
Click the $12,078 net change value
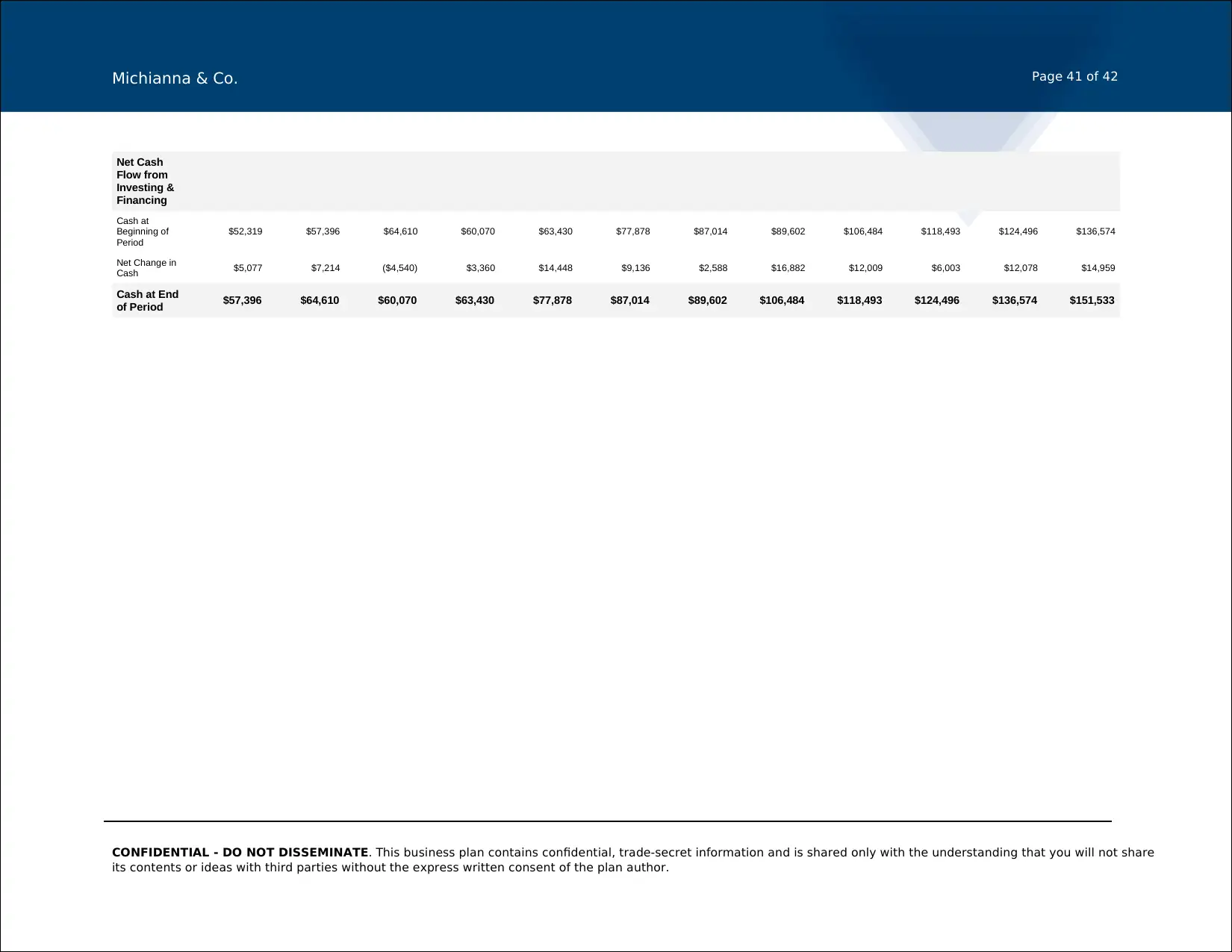1021,268
